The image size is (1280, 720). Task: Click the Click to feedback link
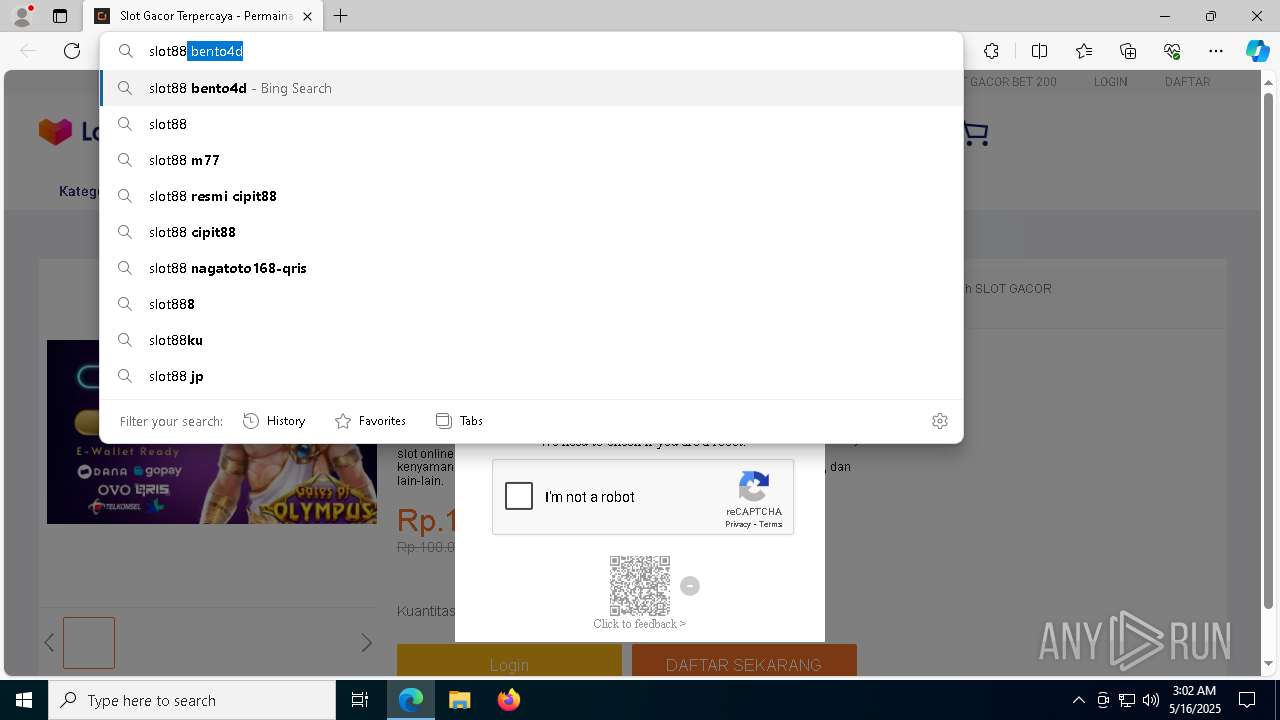tap(640, 624)
